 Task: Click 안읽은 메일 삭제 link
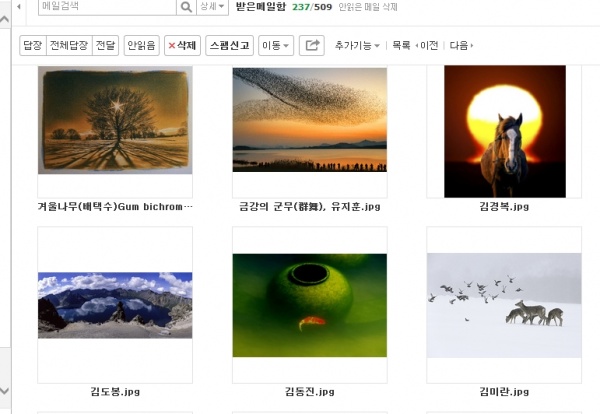click(368, 7)
